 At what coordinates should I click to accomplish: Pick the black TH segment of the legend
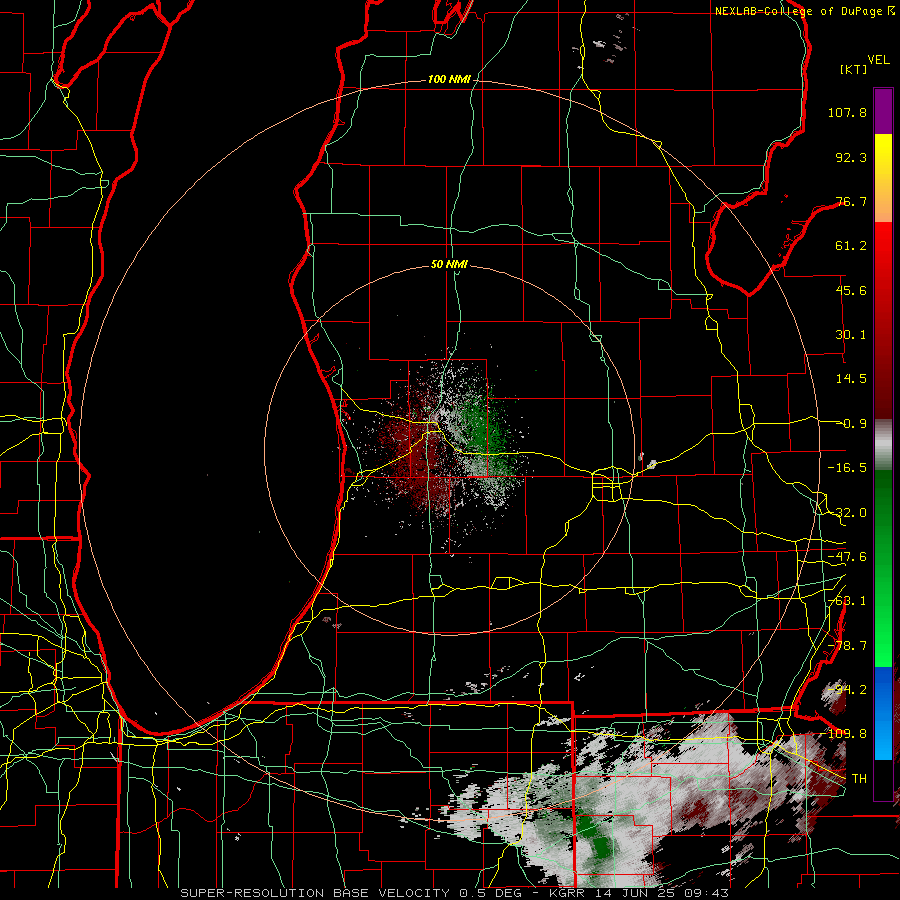click(x=883, y=779)
